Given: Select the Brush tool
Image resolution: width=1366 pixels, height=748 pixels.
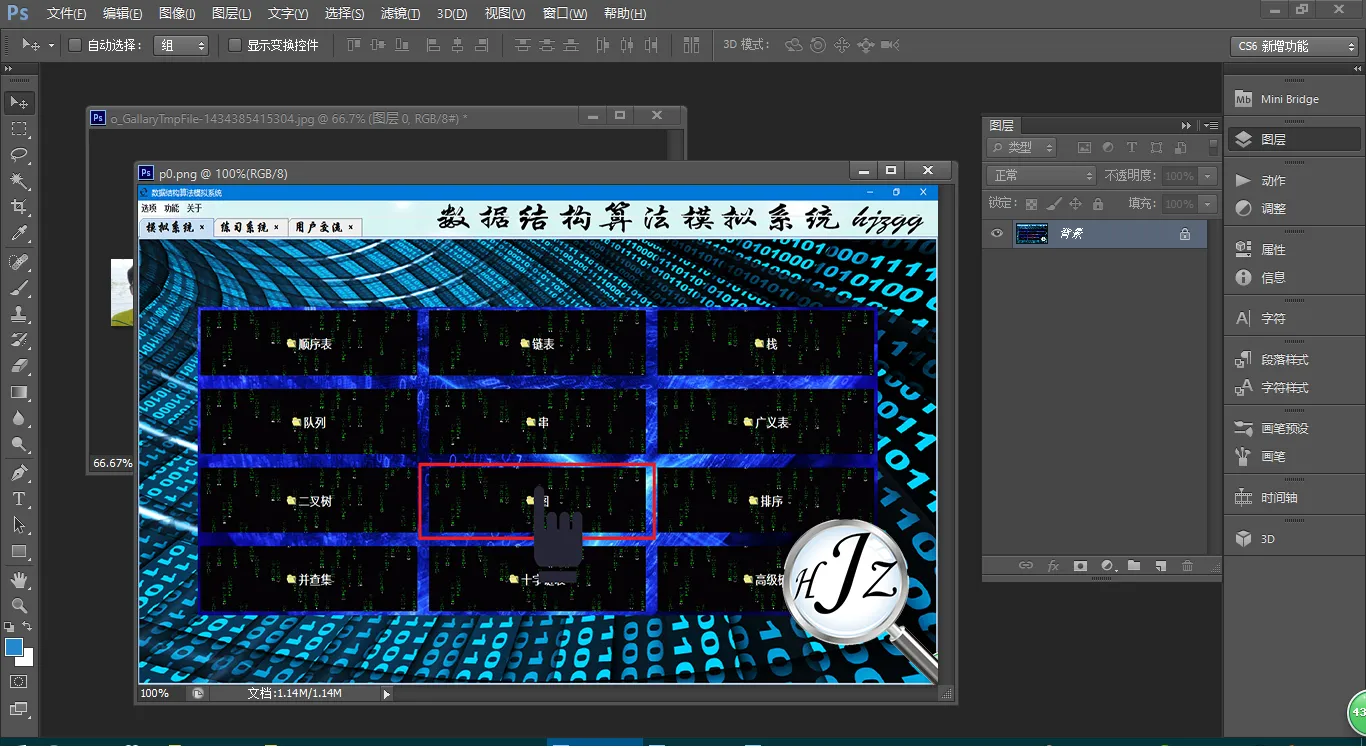Looking at the screenshot, I should 19,288.
